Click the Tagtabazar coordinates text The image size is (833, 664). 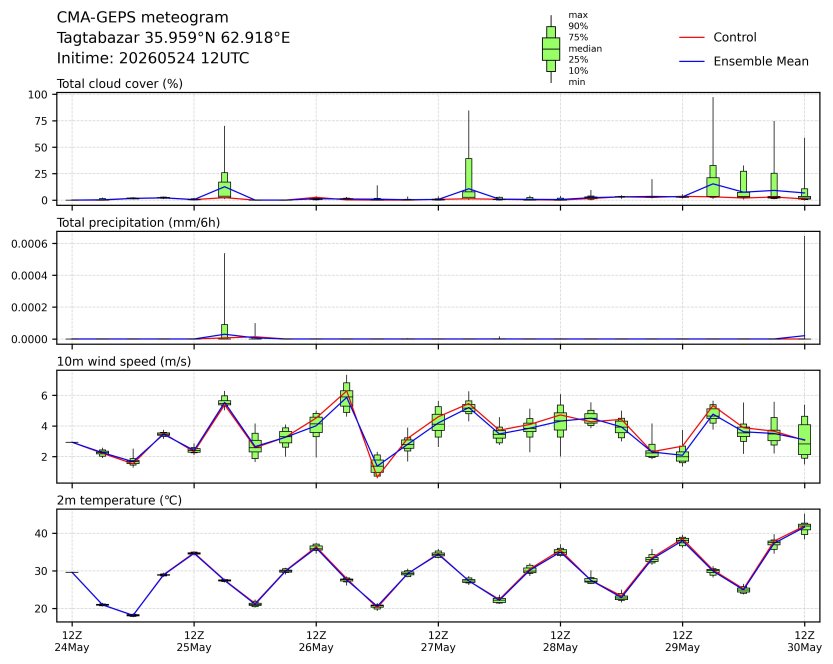[x=173, y=38]
